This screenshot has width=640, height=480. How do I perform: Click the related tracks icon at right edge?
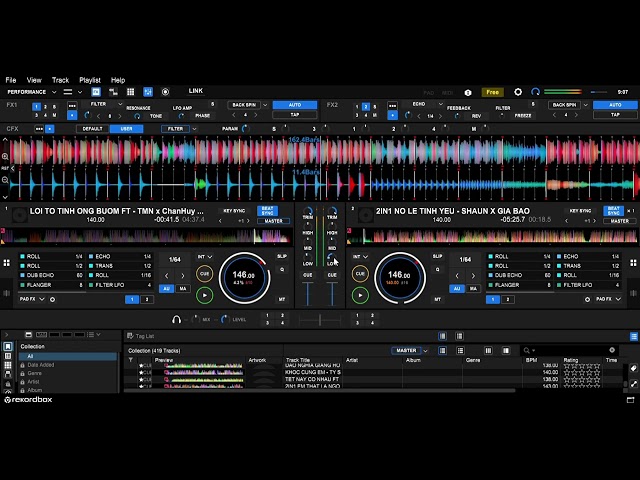pos(633,384)
